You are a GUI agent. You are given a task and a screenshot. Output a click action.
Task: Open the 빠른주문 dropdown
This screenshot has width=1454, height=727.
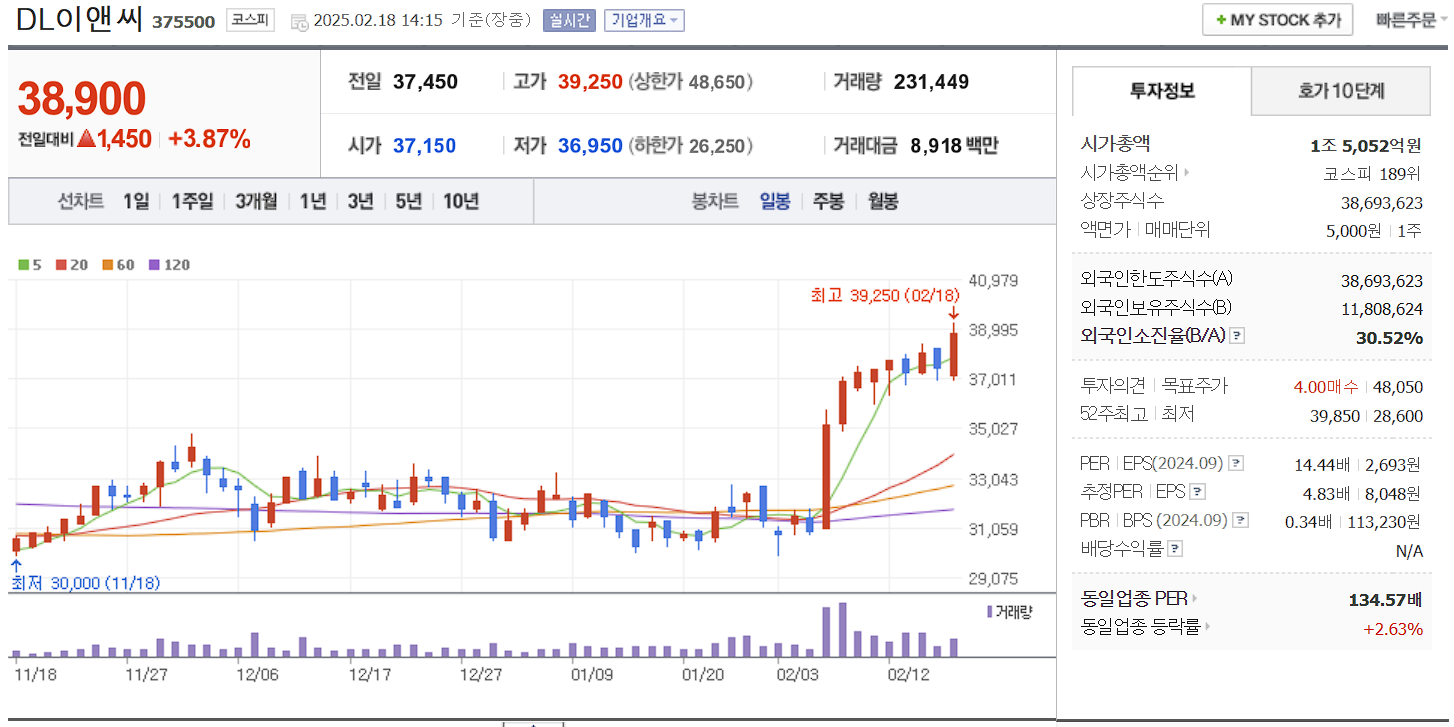1411,19
